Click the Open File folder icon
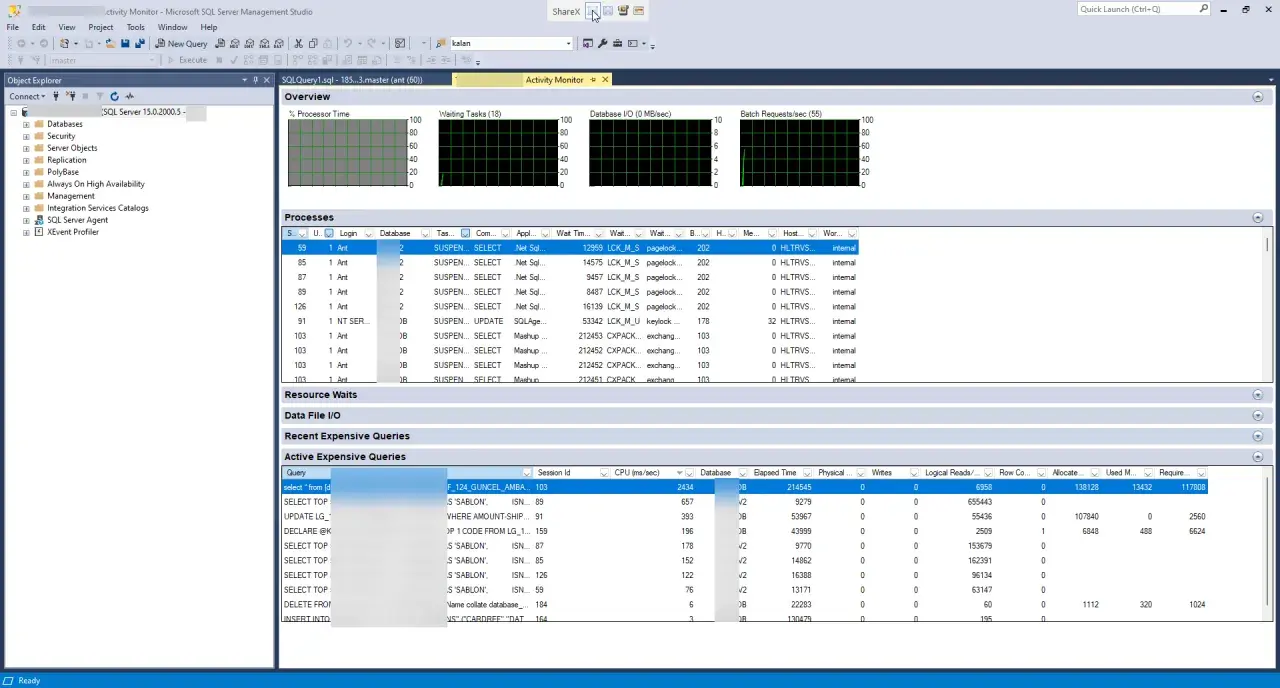Screen dimensions: 1280x688 click(110, 43)
